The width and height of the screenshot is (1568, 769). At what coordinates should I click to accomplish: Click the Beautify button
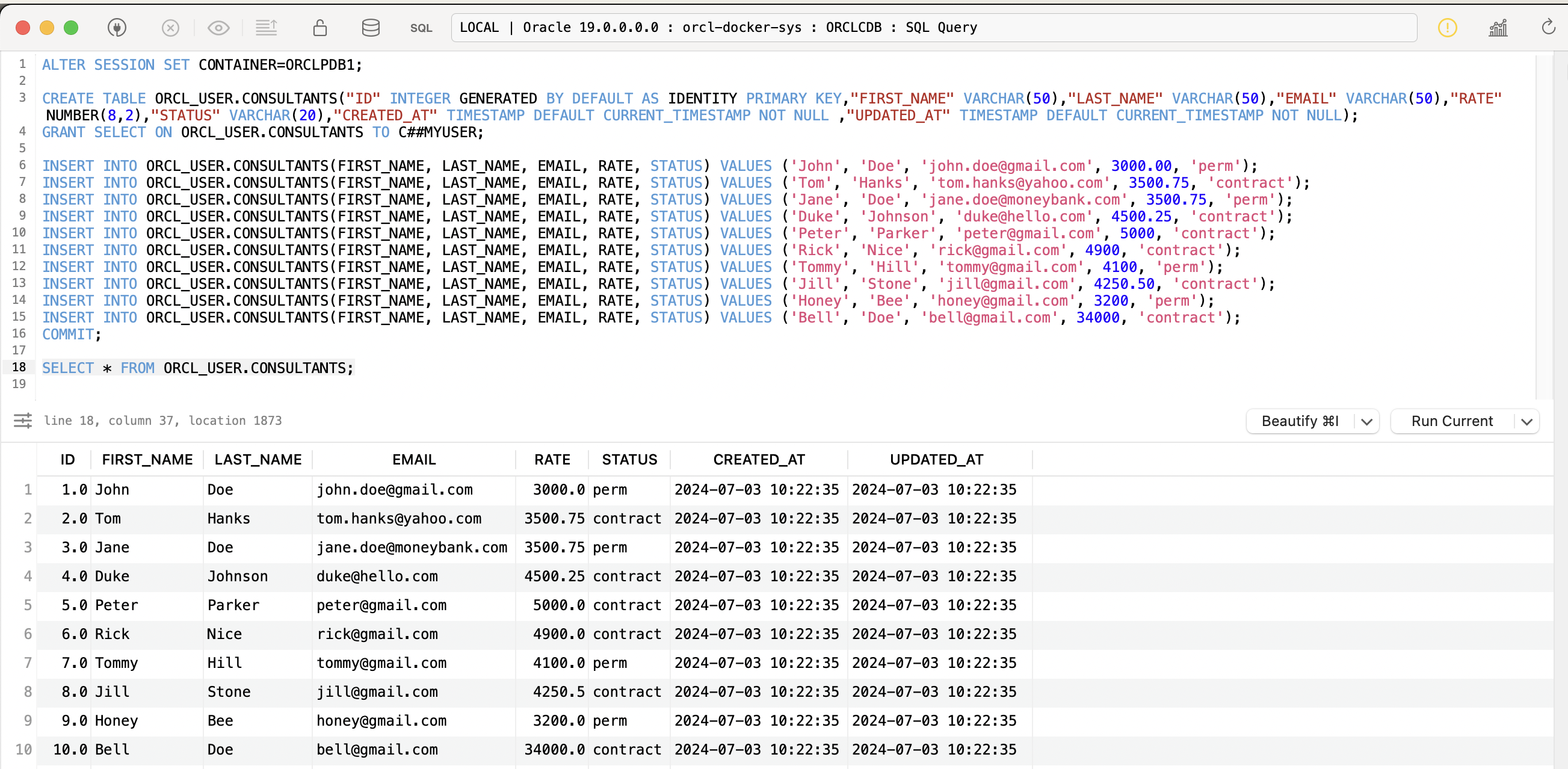click(1300, 421)
